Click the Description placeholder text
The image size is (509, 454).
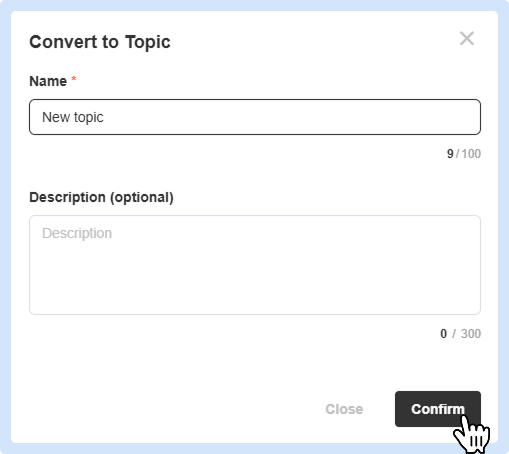click(77, 233)
